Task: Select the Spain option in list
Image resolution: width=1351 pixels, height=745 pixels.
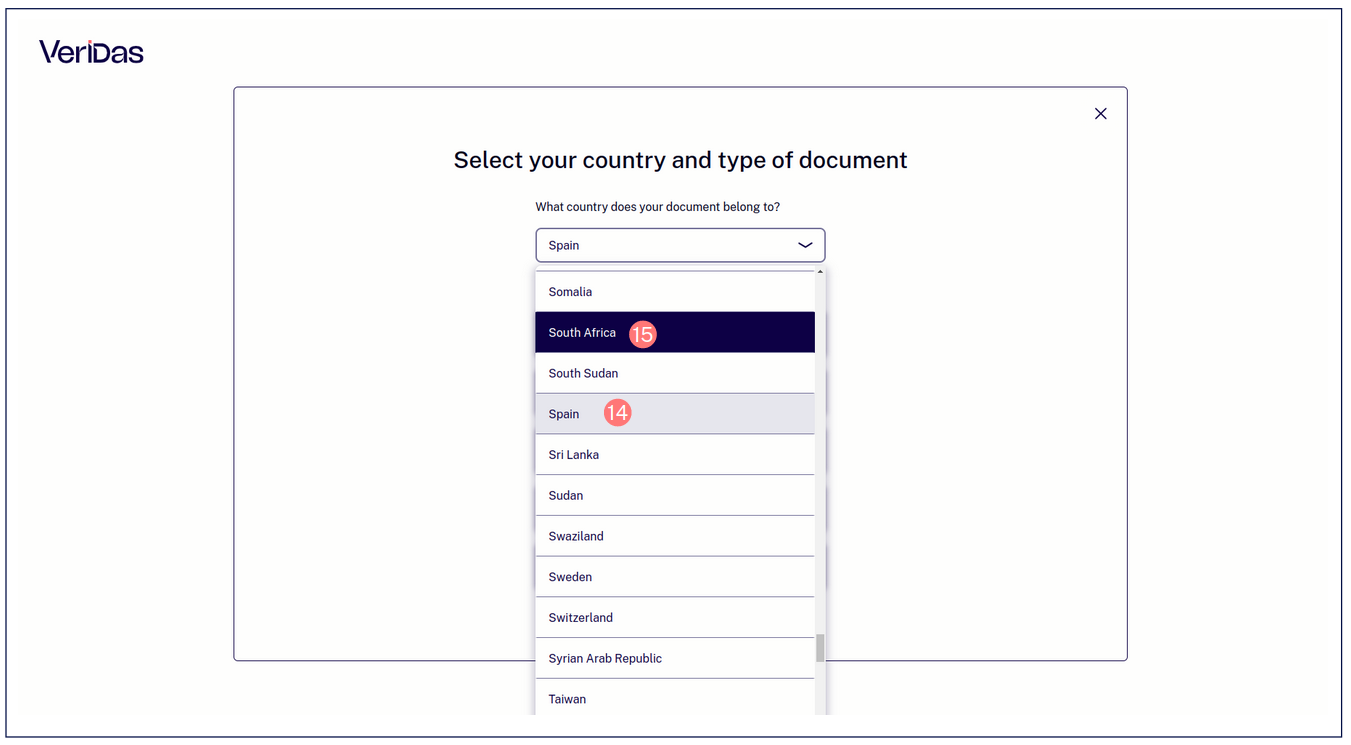Action: click(675, 414)
